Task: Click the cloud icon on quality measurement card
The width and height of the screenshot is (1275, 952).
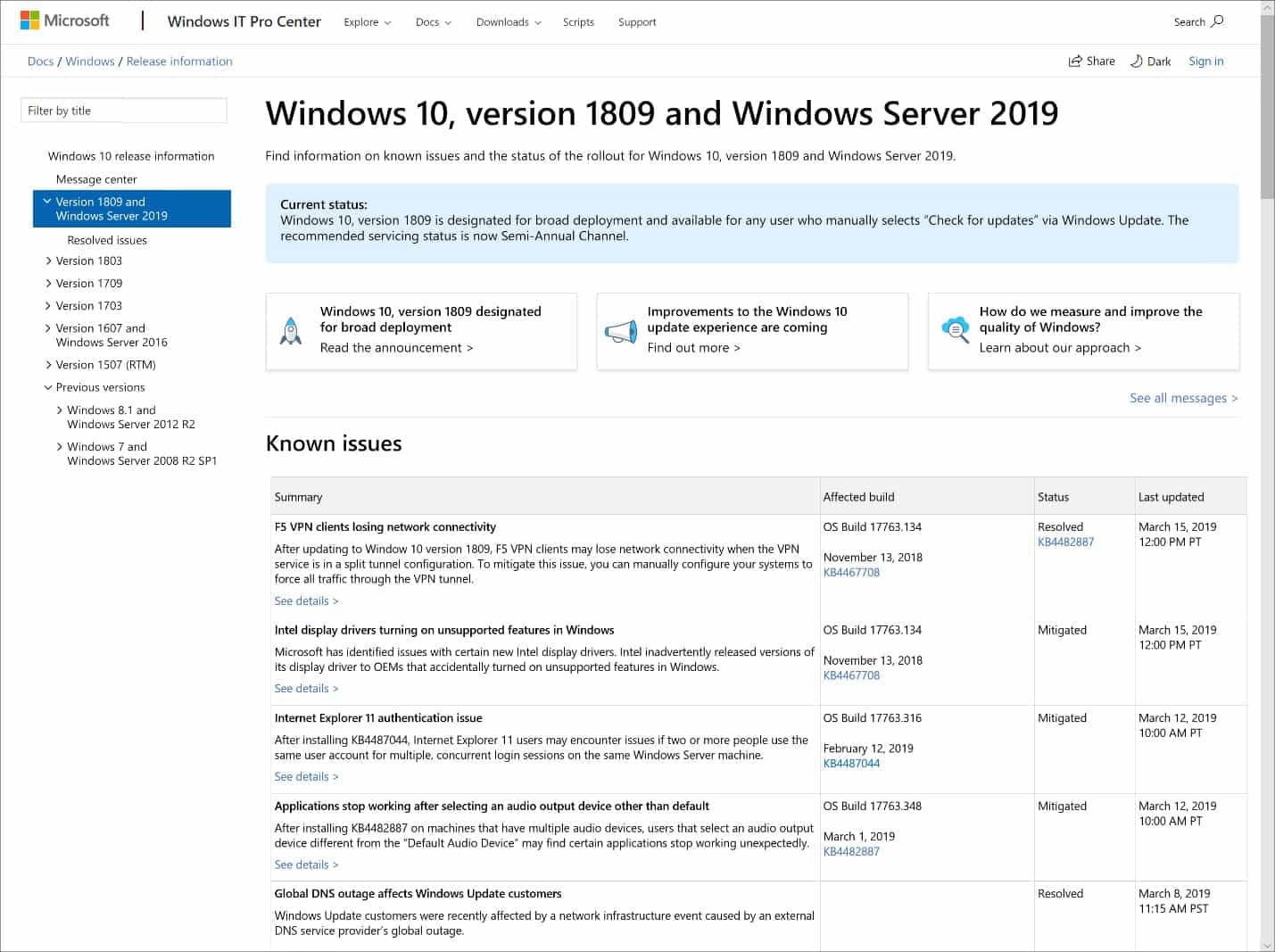Action: tap(954, 329)
